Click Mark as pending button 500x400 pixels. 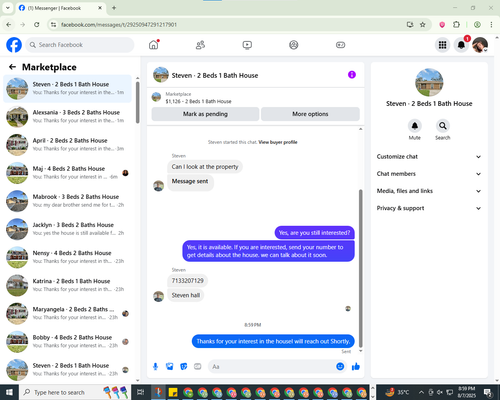205,114
